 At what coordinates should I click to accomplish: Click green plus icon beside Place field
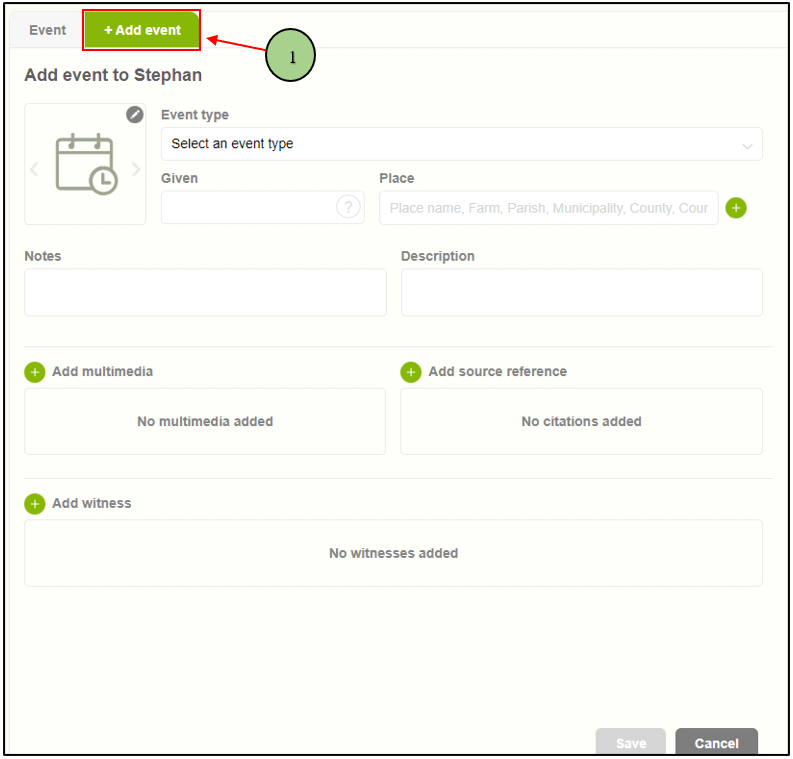736,208
